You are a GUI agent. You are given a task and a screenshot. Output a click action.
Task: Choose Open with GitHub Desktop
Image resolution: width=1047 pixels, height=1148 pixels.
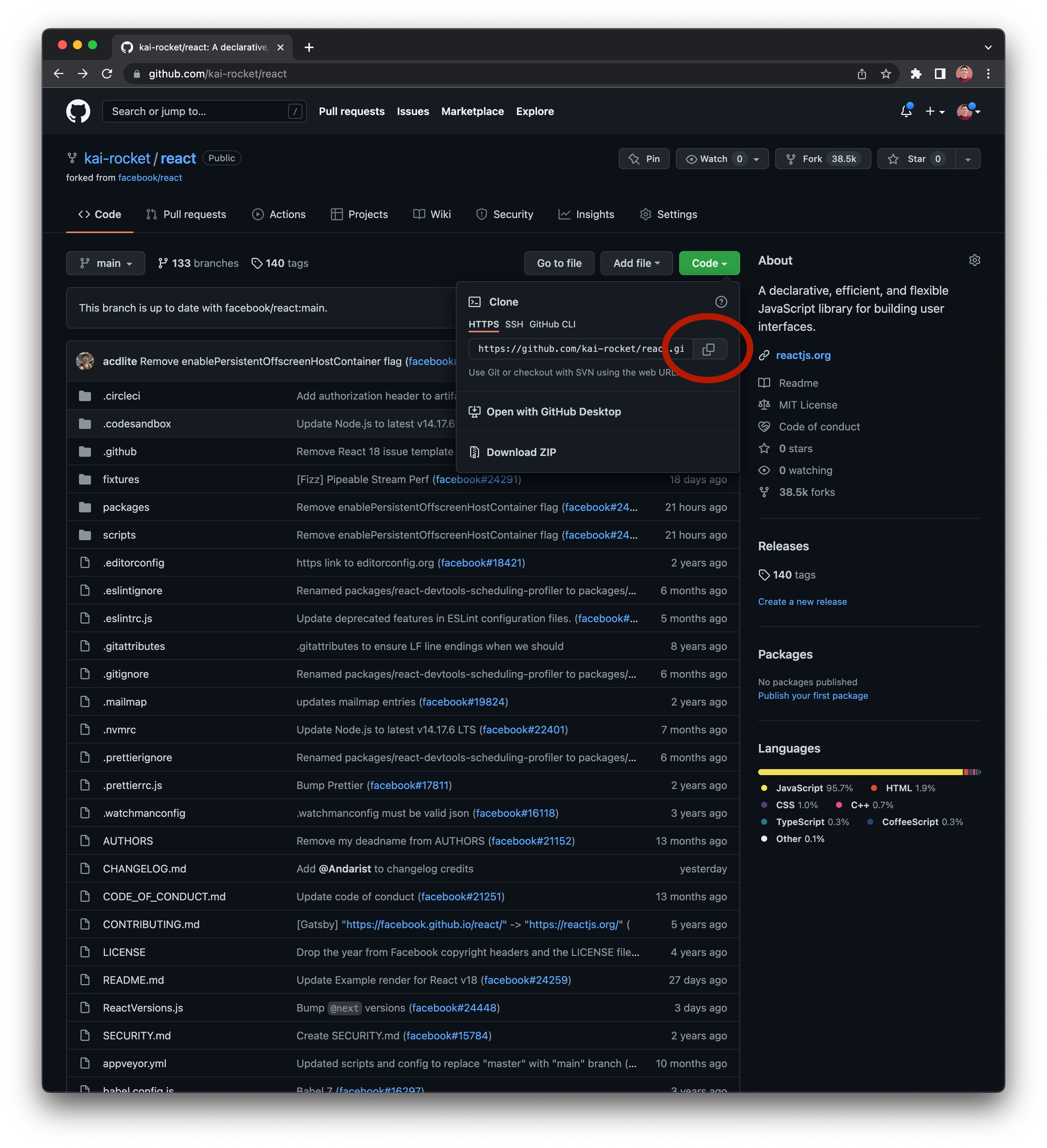544,412
